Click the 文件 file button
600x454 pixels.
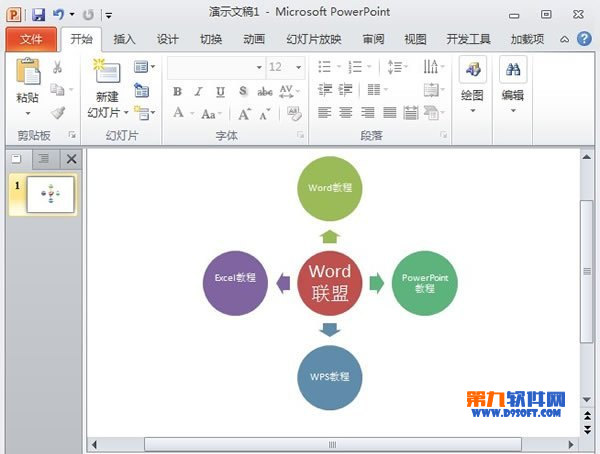31,39
